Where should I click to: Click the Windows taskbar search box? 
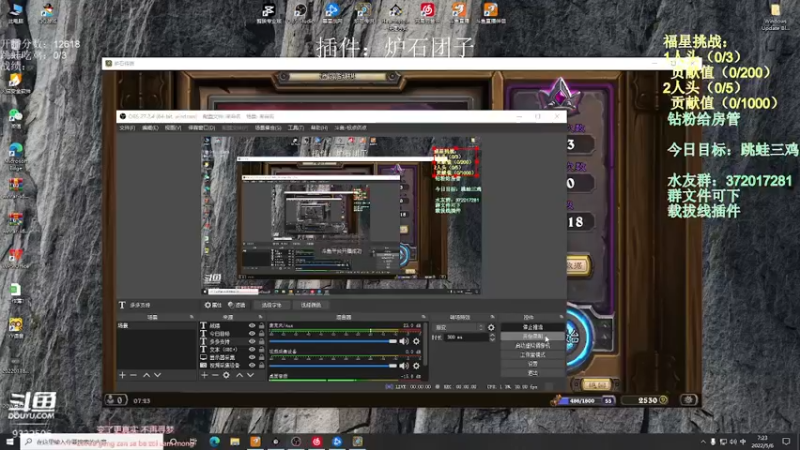(92, 442)
